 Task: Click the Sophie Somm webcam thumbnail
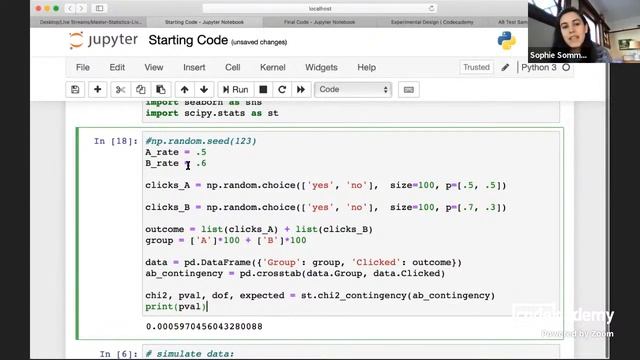(x=584, y=31)
